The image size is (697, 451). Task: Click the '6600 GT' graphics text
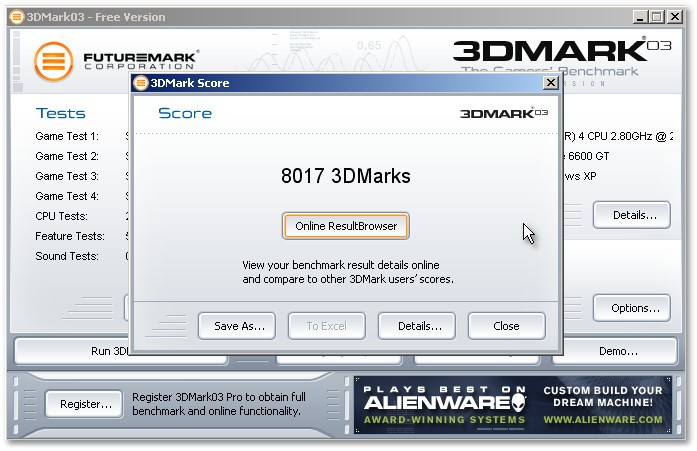589,156
